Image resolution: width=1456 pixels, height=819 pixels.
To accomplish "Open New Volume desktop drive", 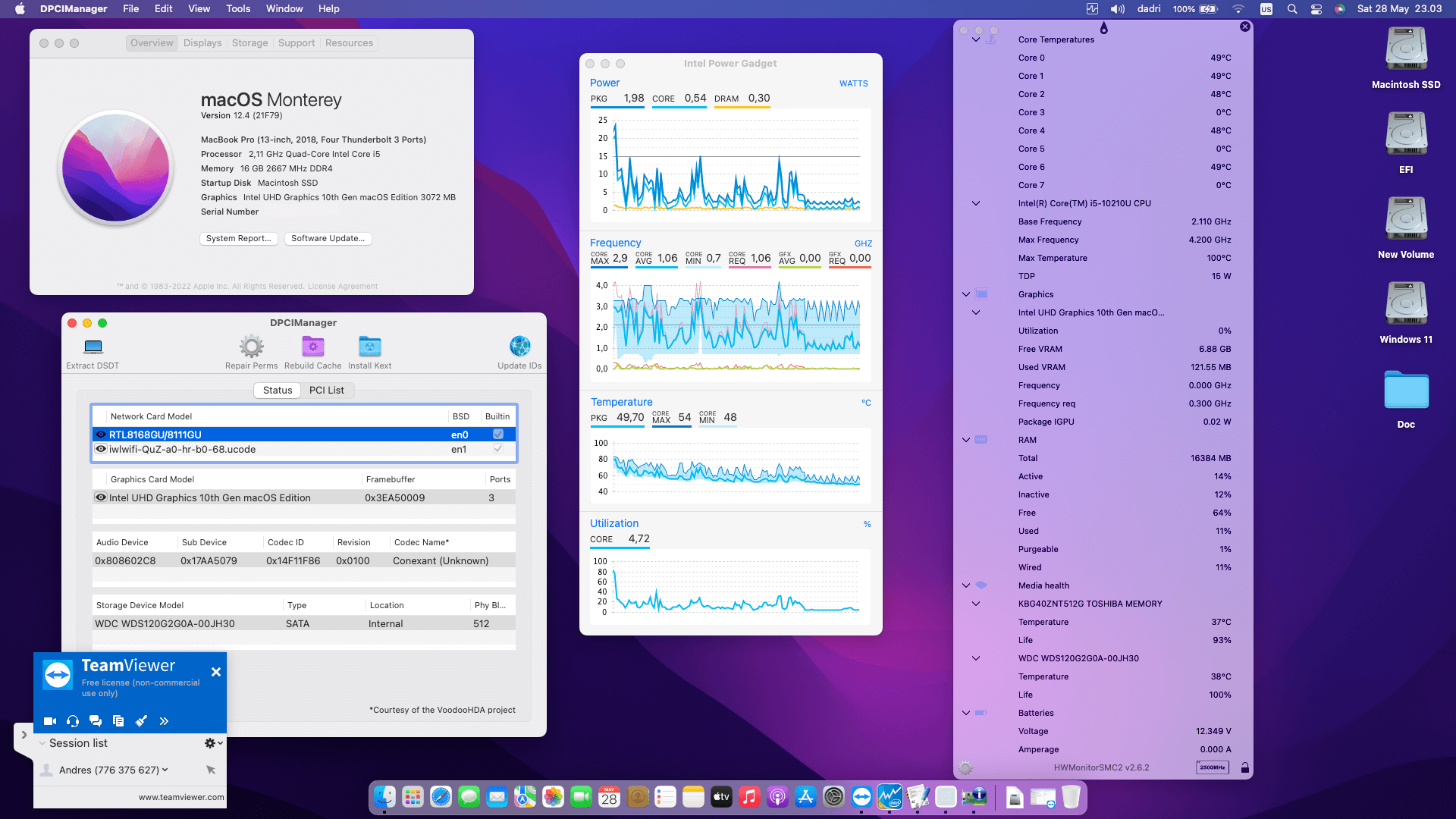I will tap(1406, 220).
